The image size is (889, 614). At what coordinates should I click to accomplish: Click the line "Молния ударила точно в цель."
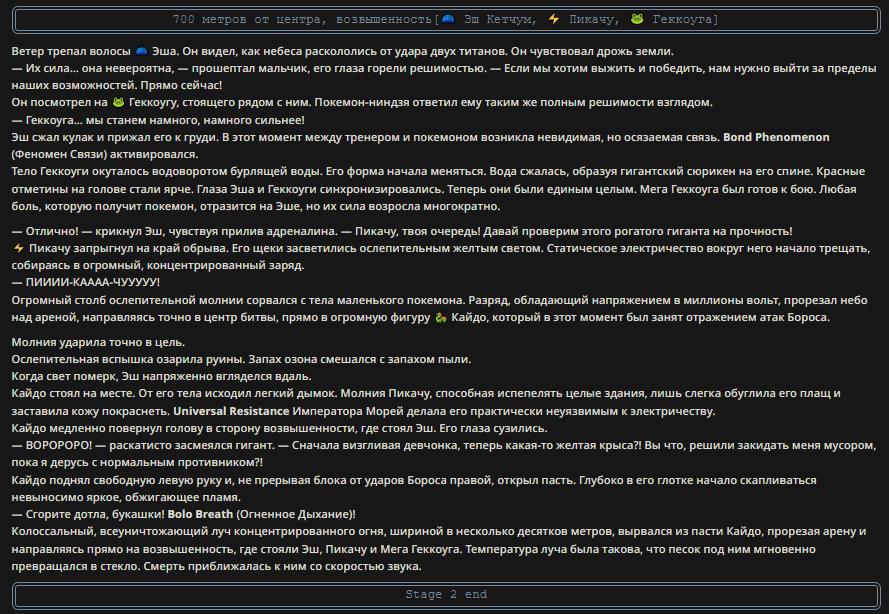98,342
